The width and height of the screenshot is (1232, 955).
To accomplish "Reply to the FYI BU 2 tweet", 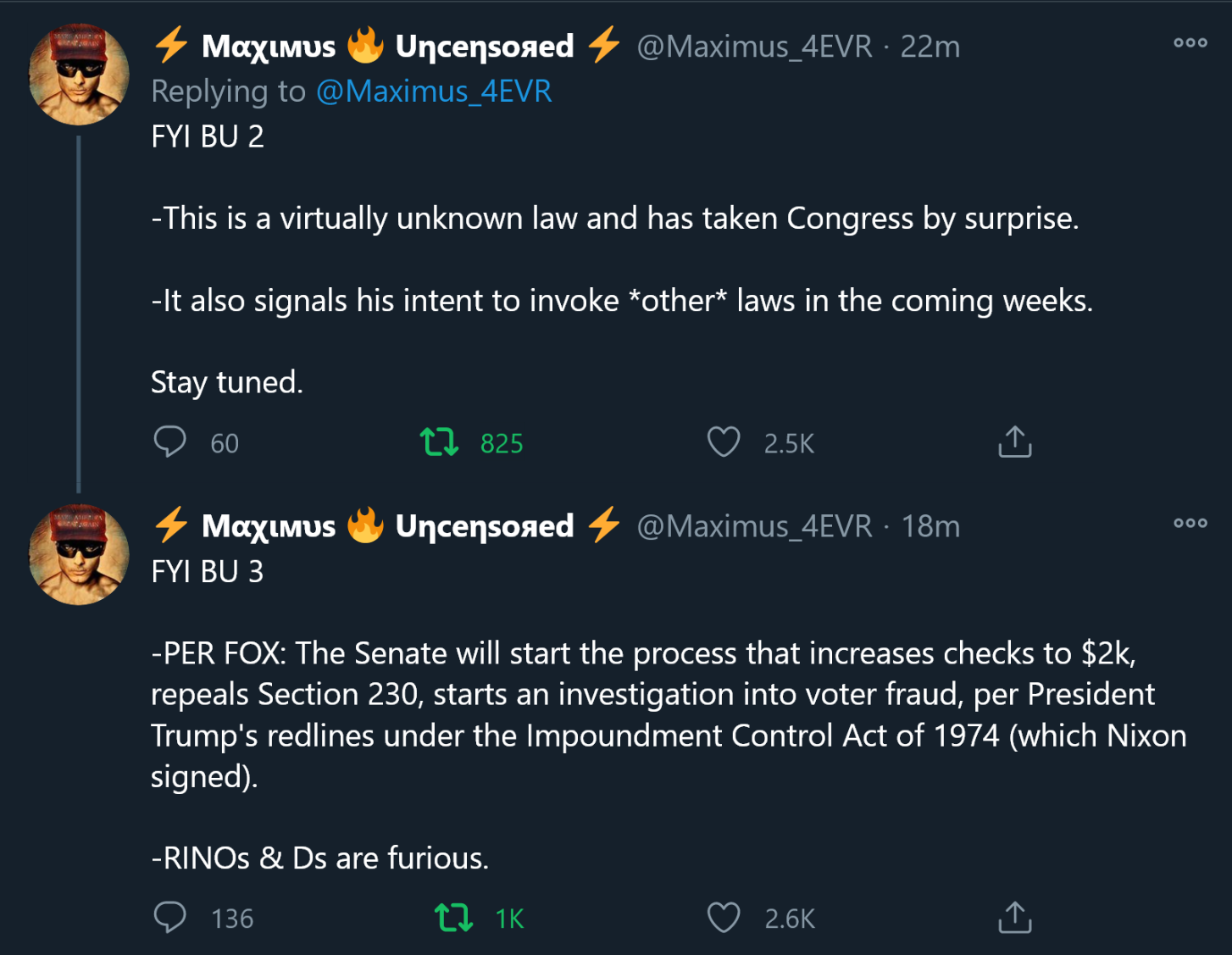I will pyautogui.click(x=170, y=442).
